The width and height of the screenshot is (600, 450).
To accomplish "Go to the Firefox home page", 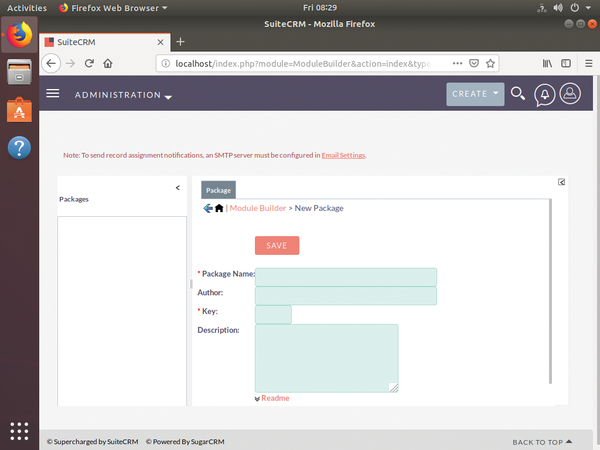I will coord(108,64).
